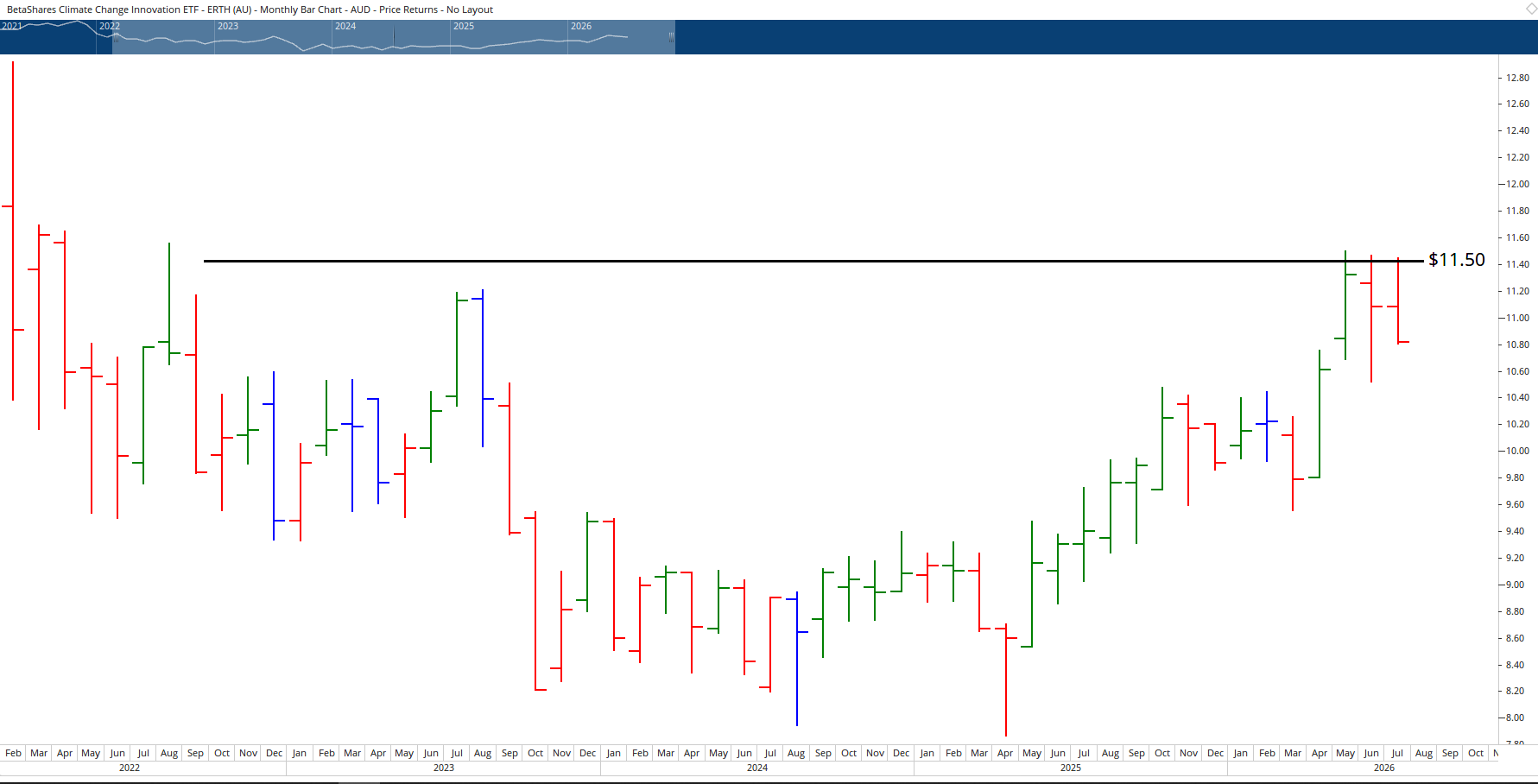Image resolution: width=1538 pixels, height=784 pixels.
Task: Click the 2023 year label on bottom axis
Action: (444, 768)
